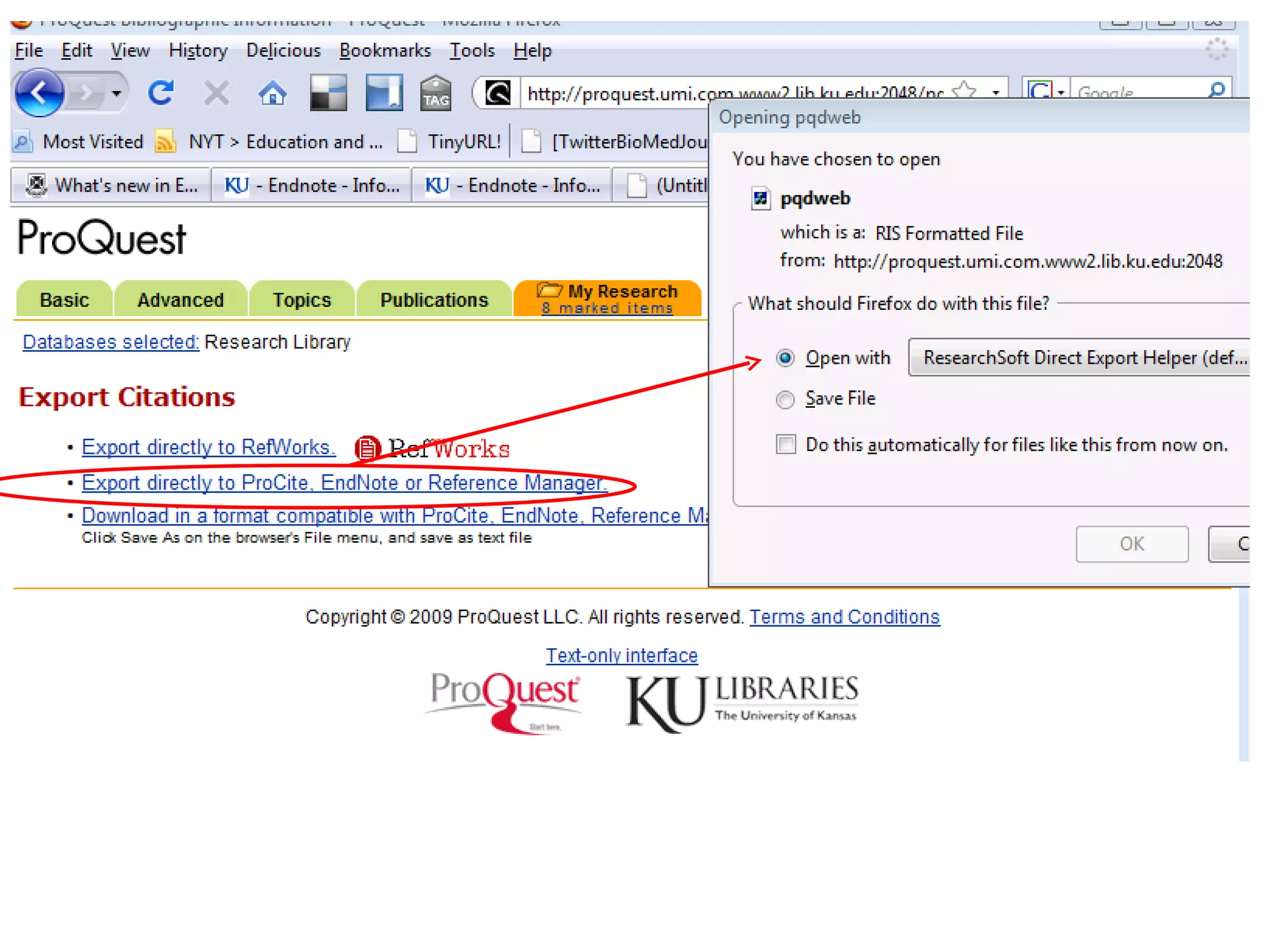Open the Text-only interface link

pos(622,656)
